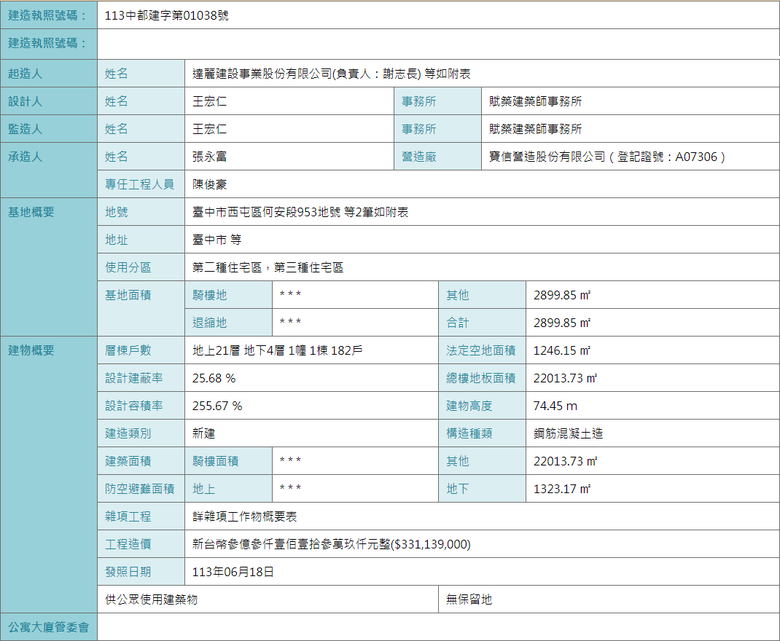Select coverage ratio 25.68 %
The height and width of the screenshot is (641, 780).
pyautogui.click(x=214, y=378)
